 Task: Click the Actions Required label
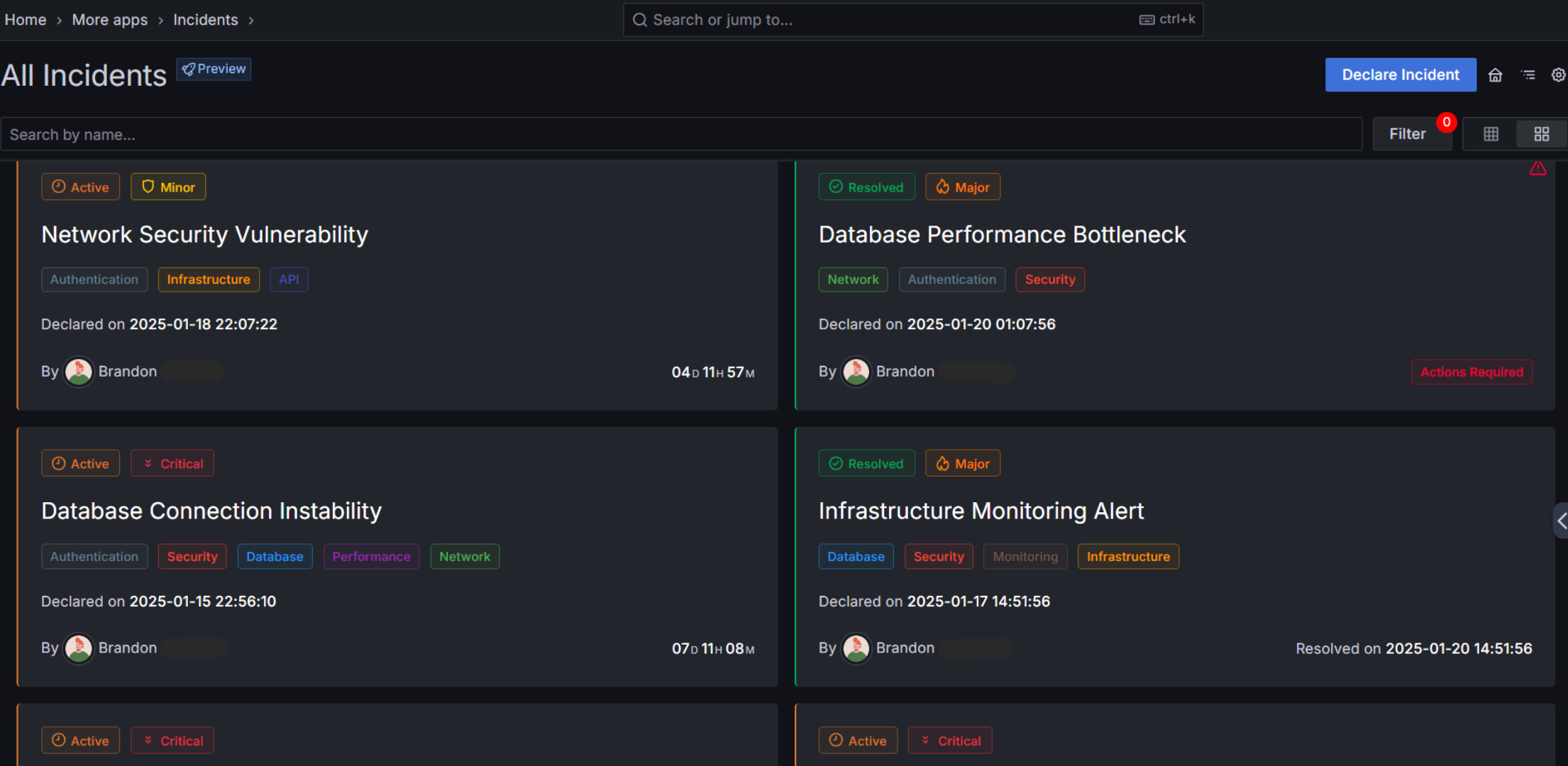pyautogui.click(x=1472, y=372)
